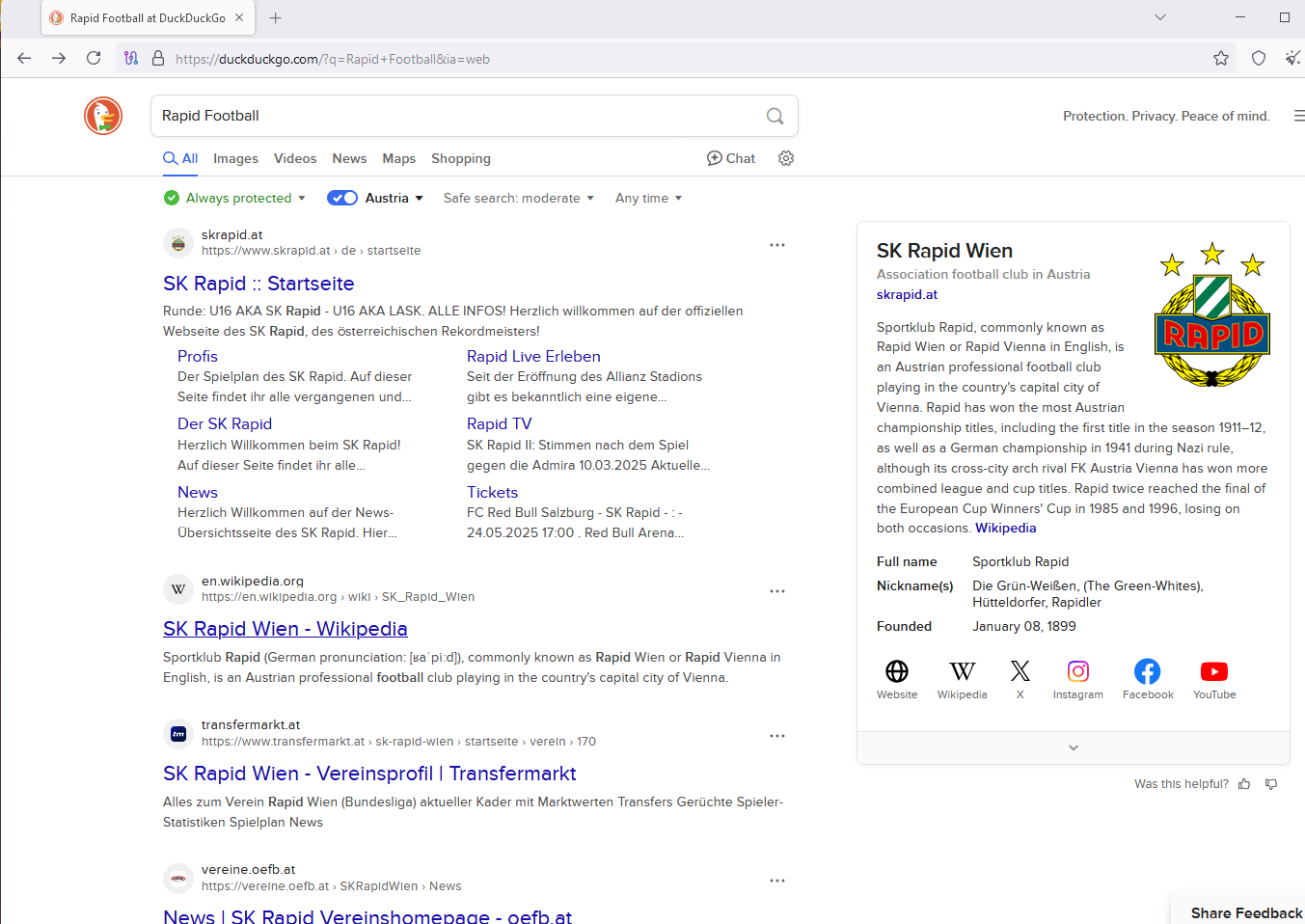The image size is (1305, 924).
Task: Open more options for en.wikipedia.org result
Action: (x=777, y=591)
